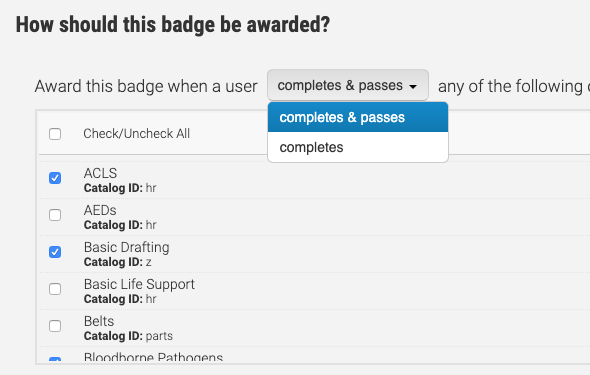Uncheck the Basic Drafting checkbox

click(x=55, y=252)
